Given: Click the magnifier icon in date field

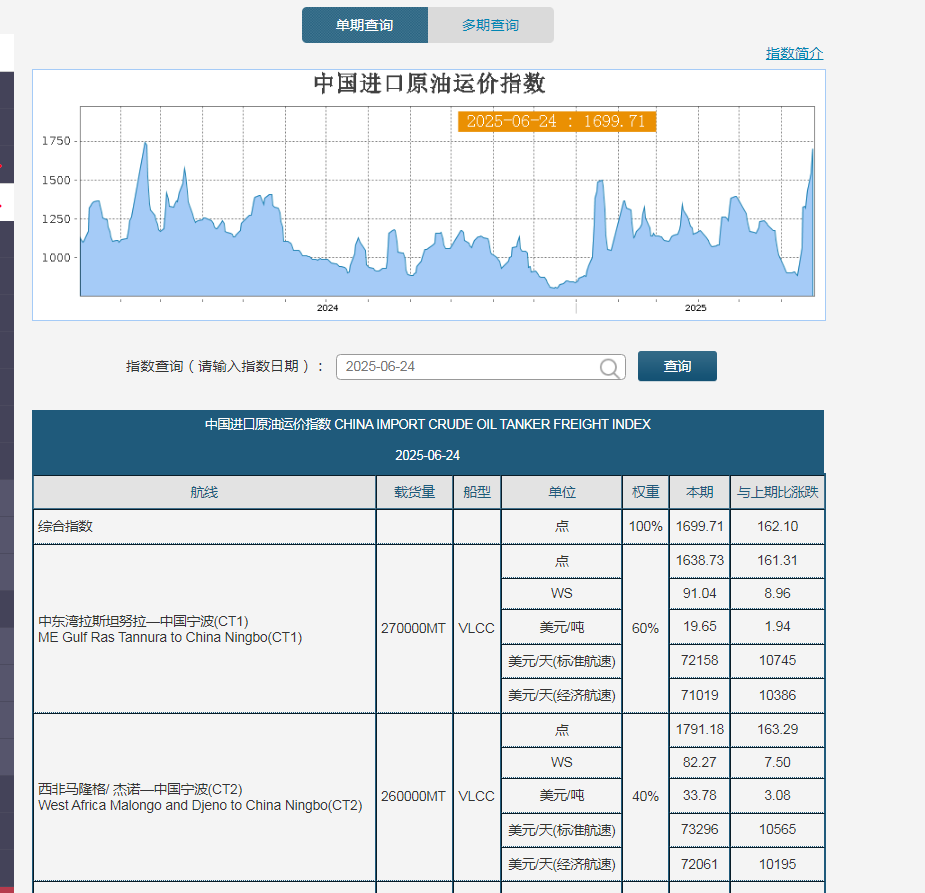Looking at the screenshot, I should click(x=609, y=367).
